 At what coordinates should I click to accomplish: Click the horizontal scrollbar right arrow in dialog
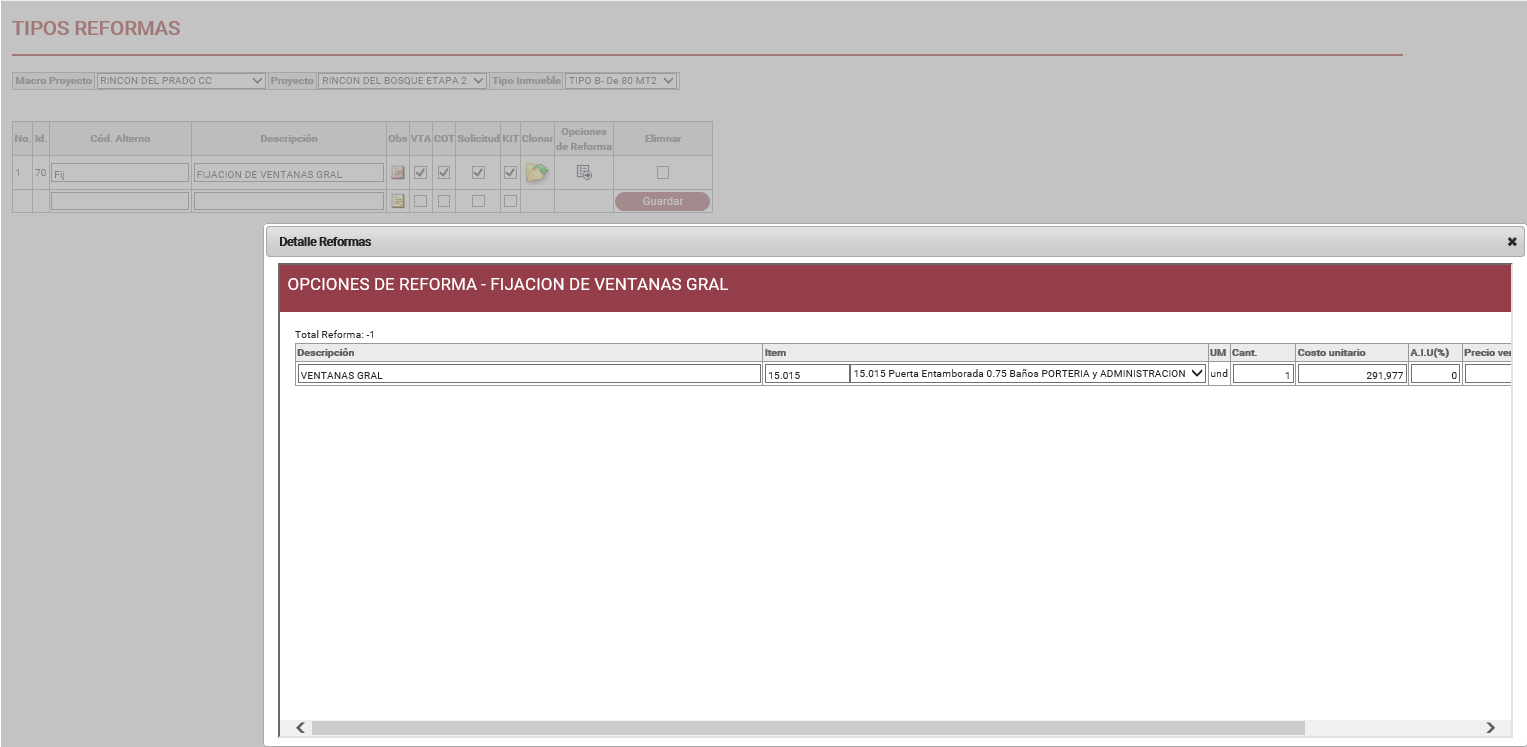(1490, 728)
